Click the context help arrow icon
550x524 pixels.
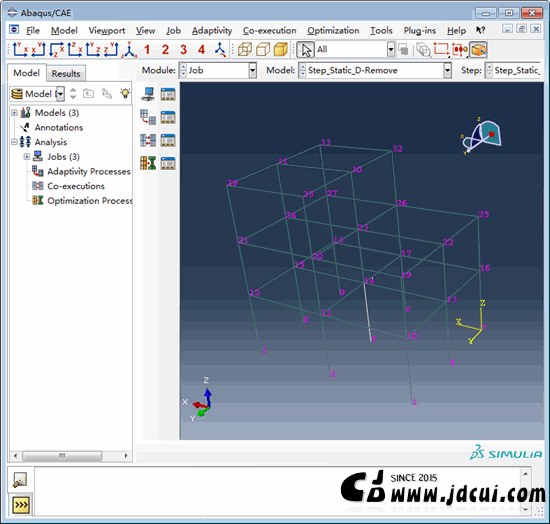pyautogui.click(x=481, y=31)
